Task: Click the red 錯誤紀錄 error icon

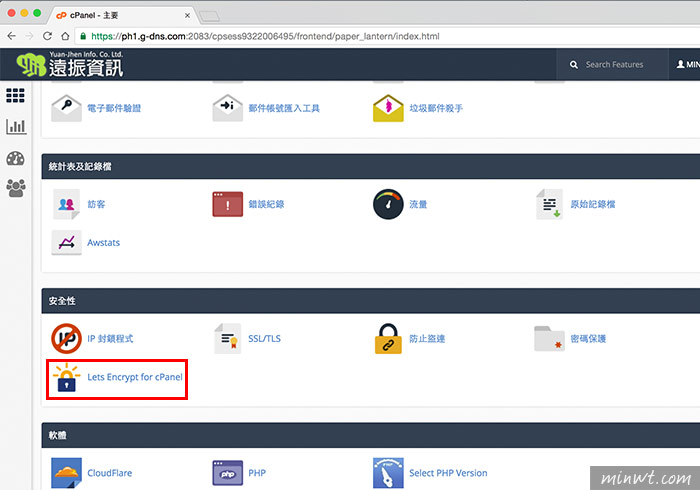Action: (x=228, y=204)
